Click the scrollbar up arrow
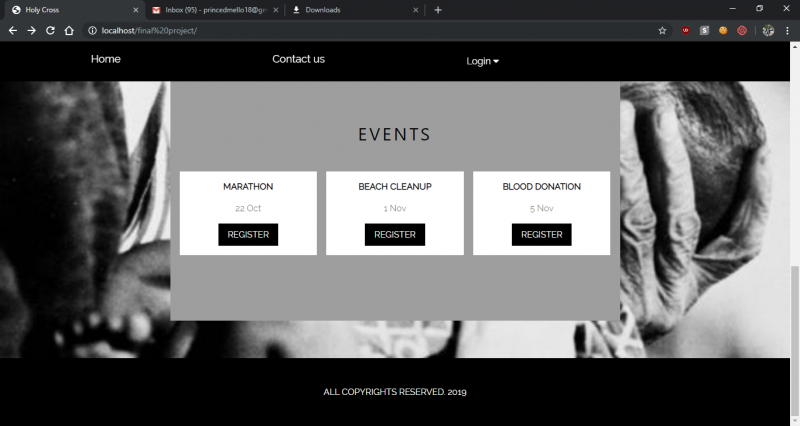 tap(795, 46)
